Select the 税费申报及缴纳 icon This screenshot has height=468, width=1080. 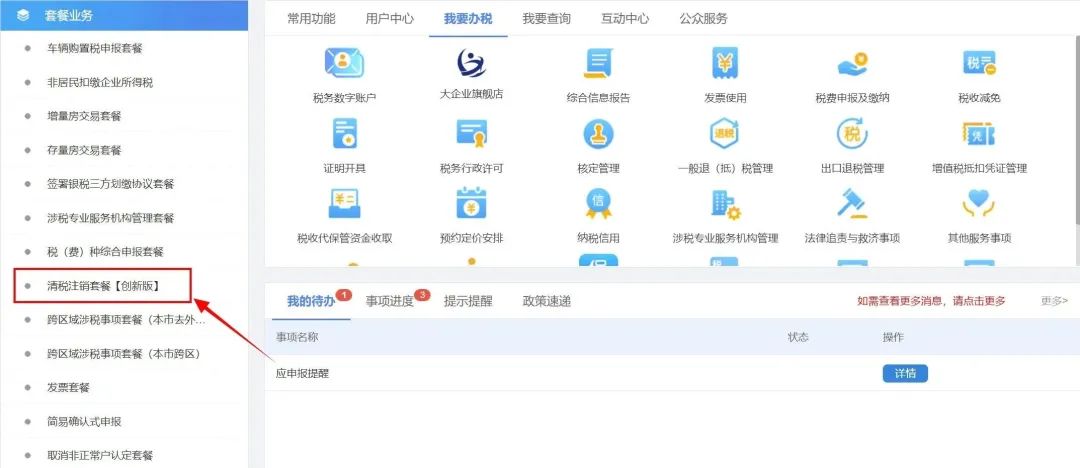click(x=852, y=64)
